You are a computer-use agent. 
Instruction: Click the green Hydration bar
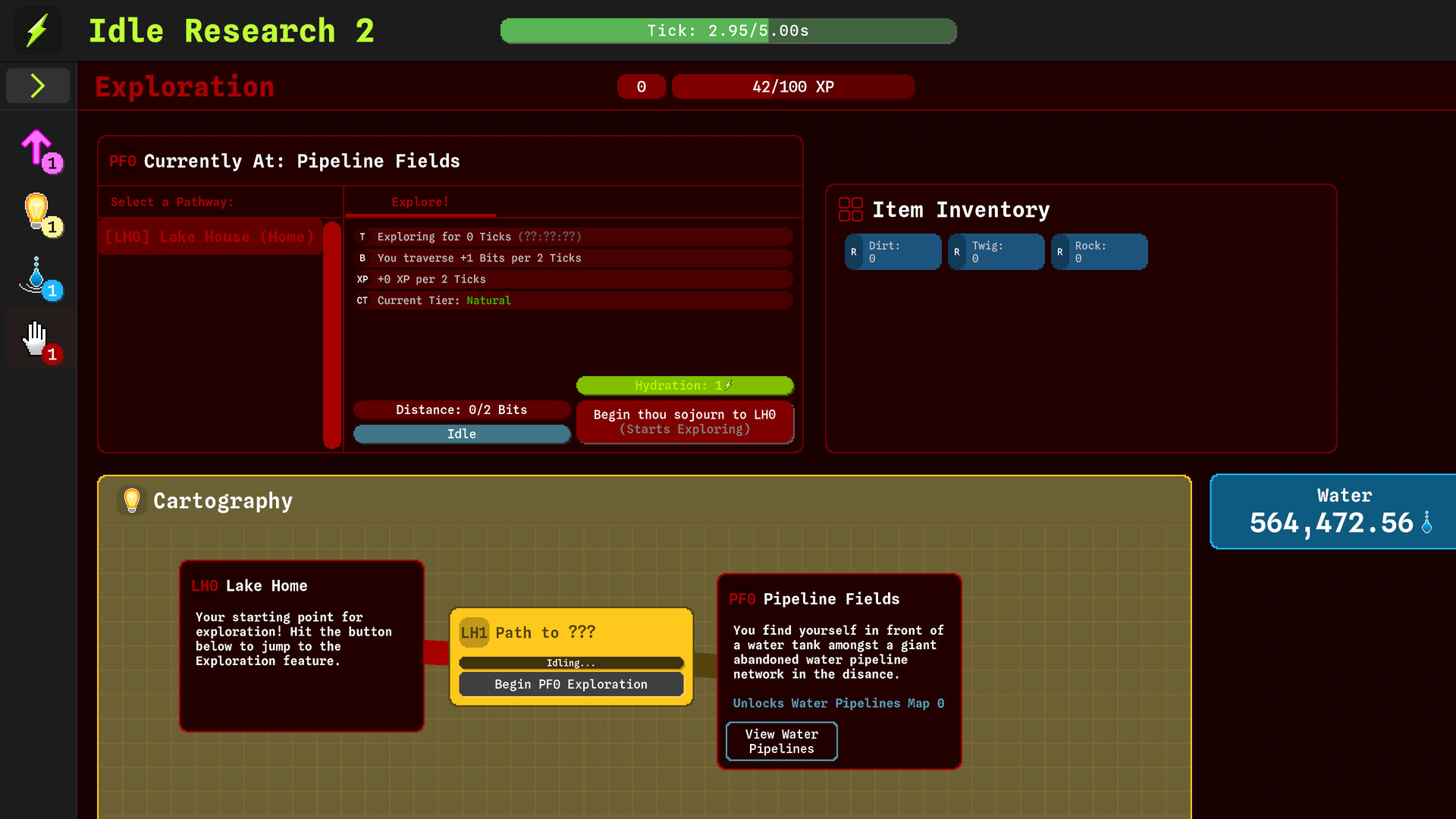pyautogui.click(x=684, y=385)
